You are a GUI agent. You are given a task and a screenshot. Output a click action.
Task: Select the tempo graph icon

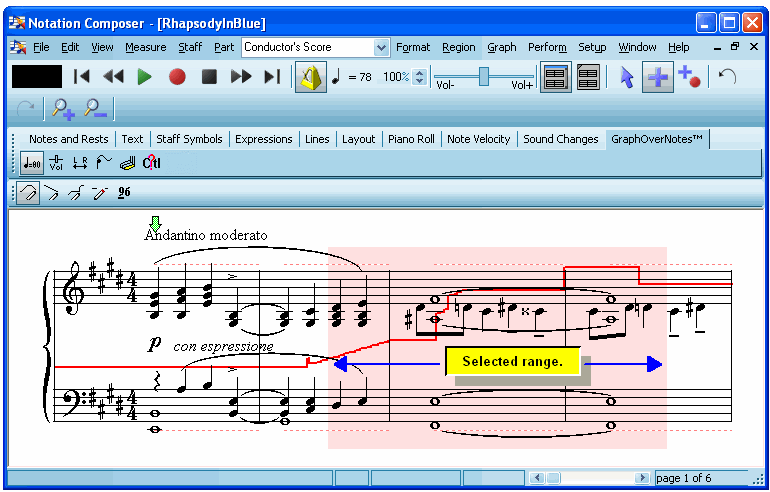pyautogui.click(x=31, y=163)
